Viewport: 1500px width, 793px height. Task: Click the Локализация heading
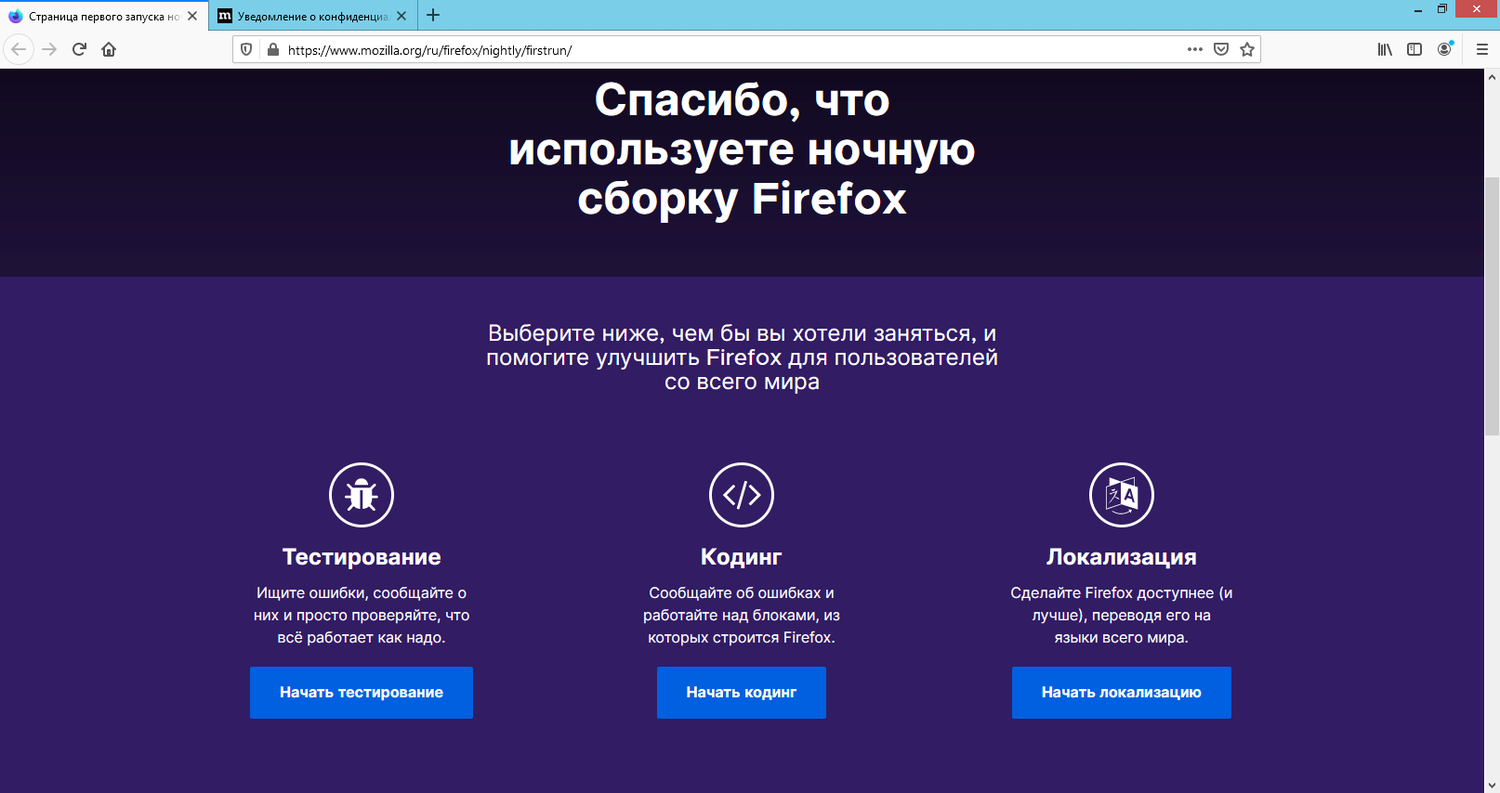point(1121,557)
